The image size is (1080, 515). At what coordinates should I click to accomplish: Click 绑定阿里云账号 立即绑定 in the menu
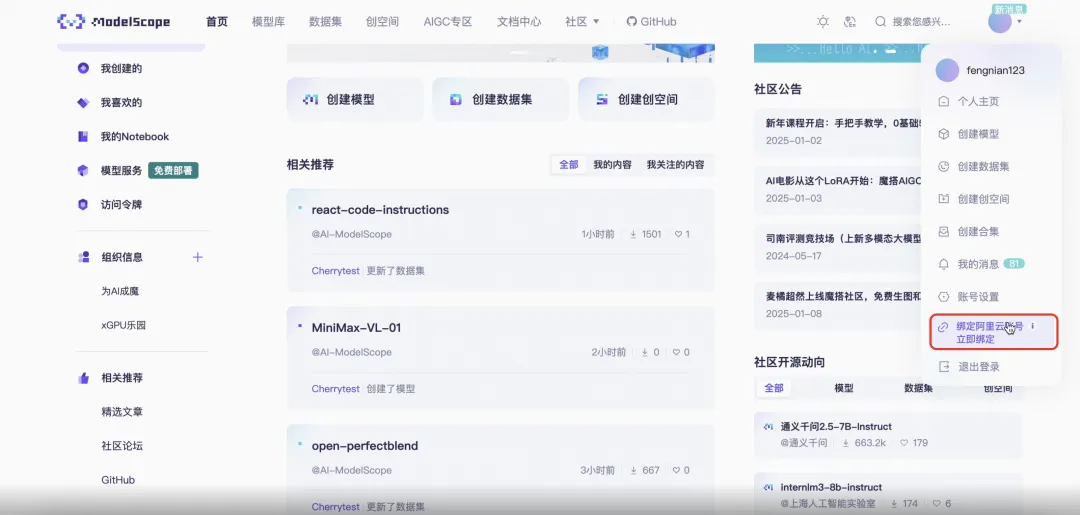pyautogui.click(x=994, y=332)
